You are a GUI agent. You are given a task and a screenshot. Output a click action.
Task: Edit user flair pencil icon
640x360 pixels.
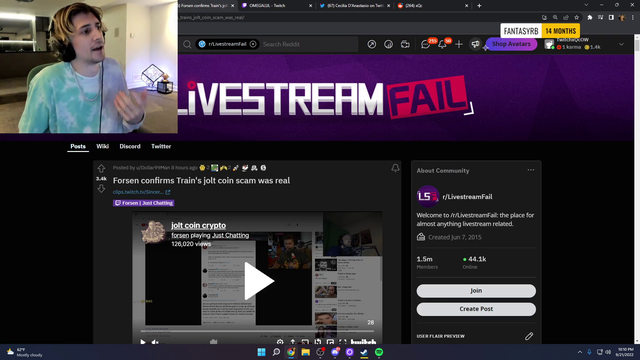pos(529,336)
